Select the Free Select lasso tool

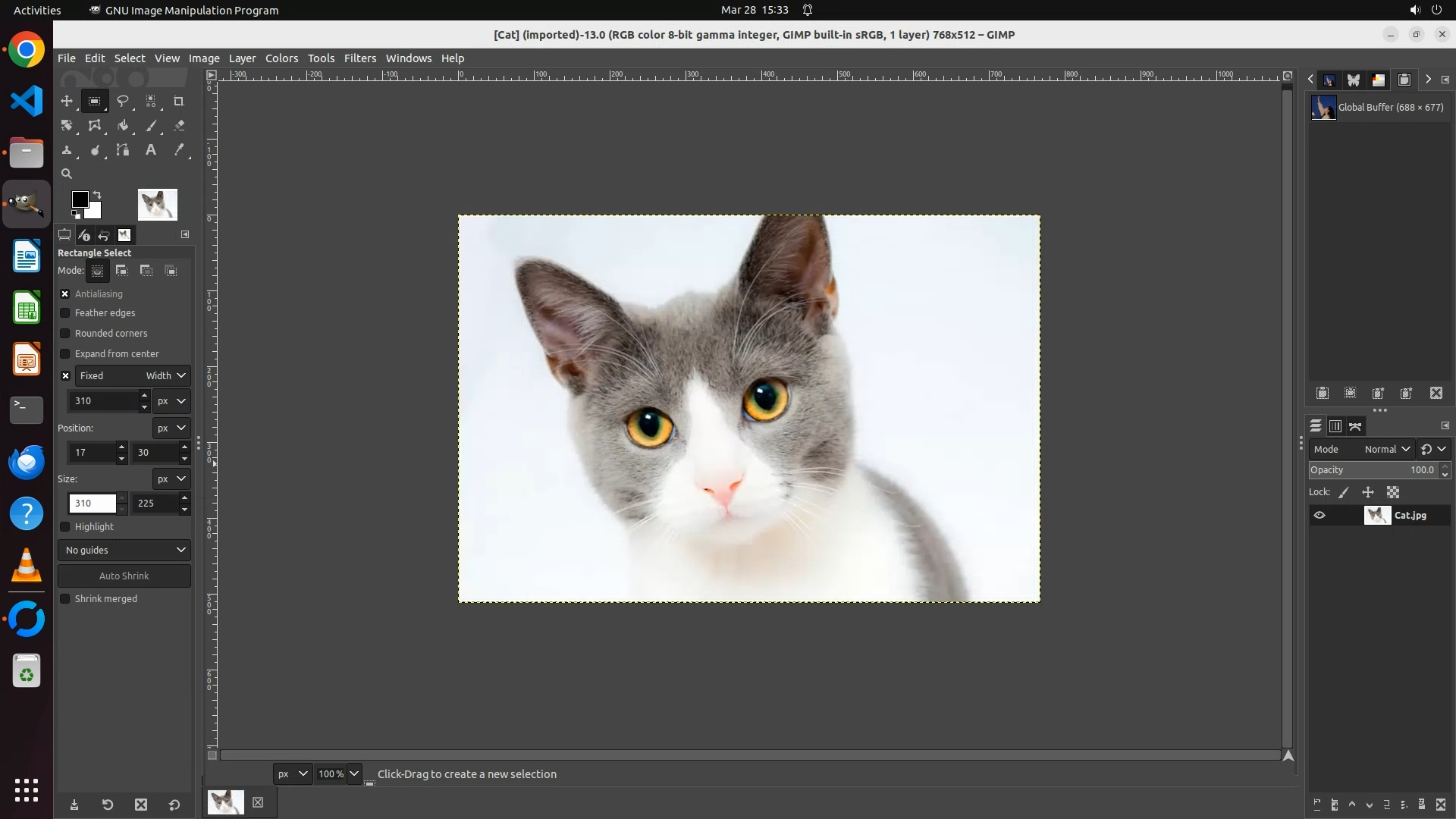click(x=122, y=101)
